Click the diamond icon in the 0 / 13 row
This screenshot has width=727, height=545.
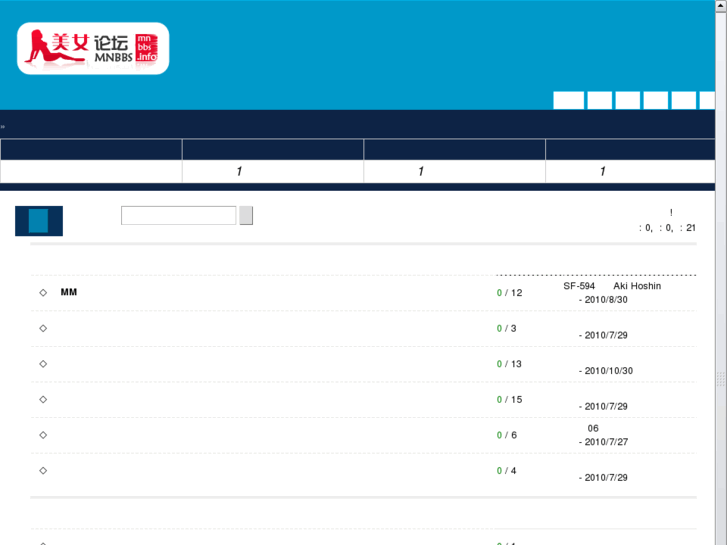click(43, 364)
